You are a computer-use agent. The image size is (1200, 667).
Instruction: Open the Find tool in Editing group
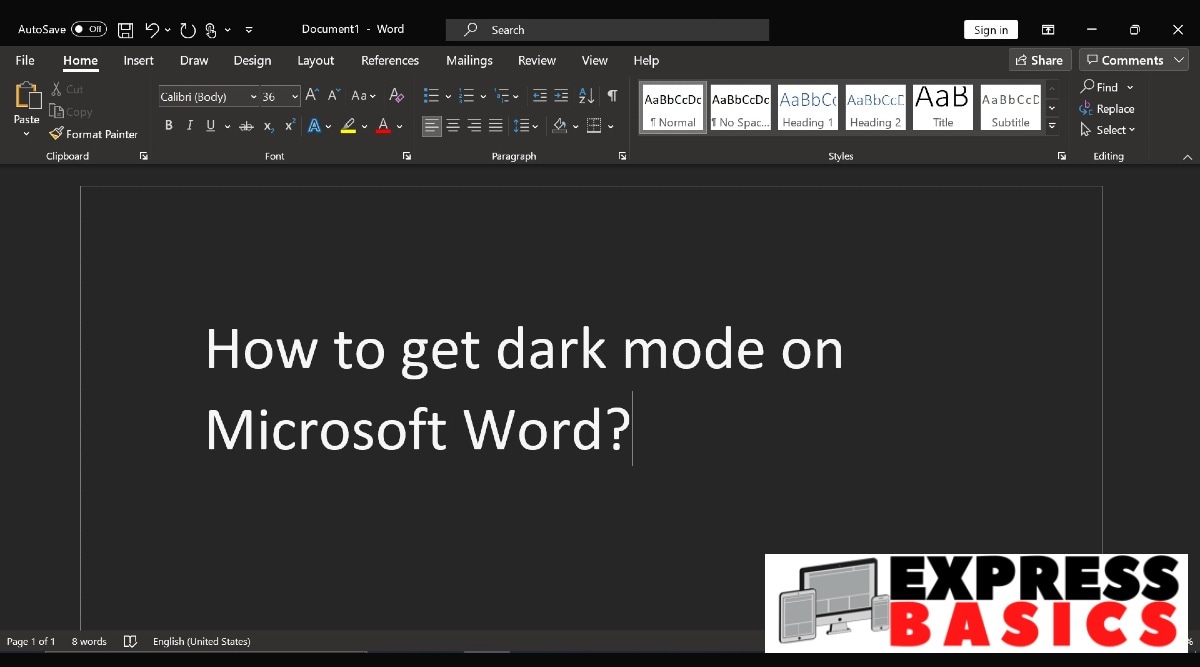point(1102,87)
